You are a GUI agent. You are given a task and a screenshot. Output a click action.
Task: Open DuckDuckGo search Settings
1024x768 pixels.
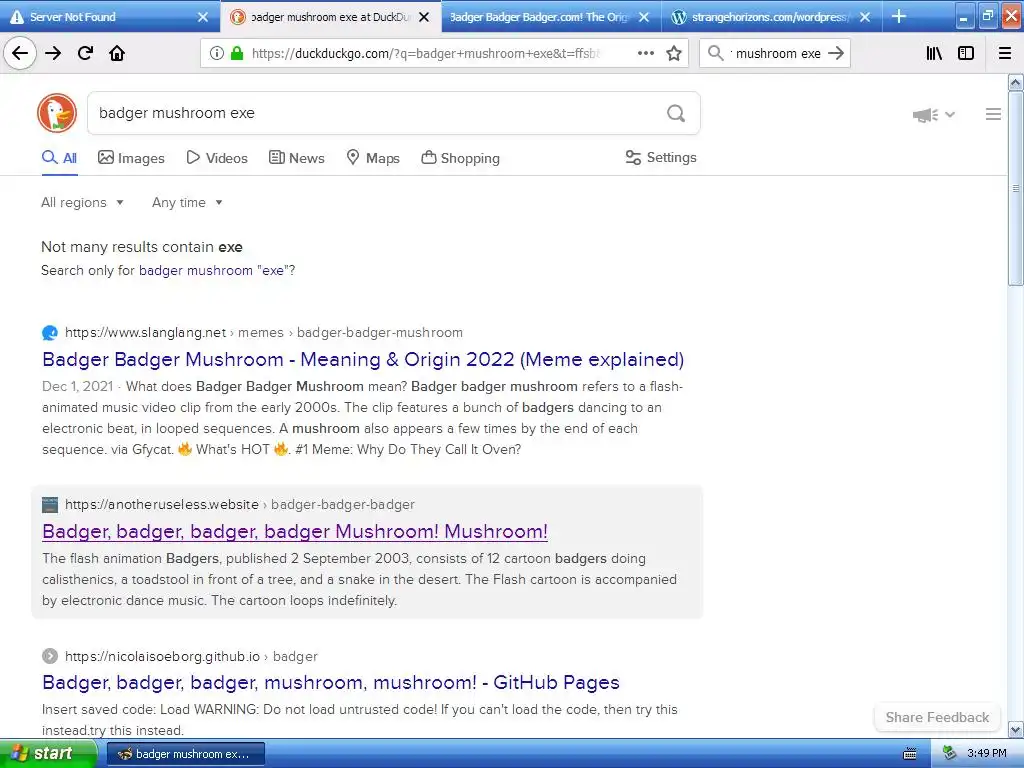pyautogui.click(x=661, y=157)
